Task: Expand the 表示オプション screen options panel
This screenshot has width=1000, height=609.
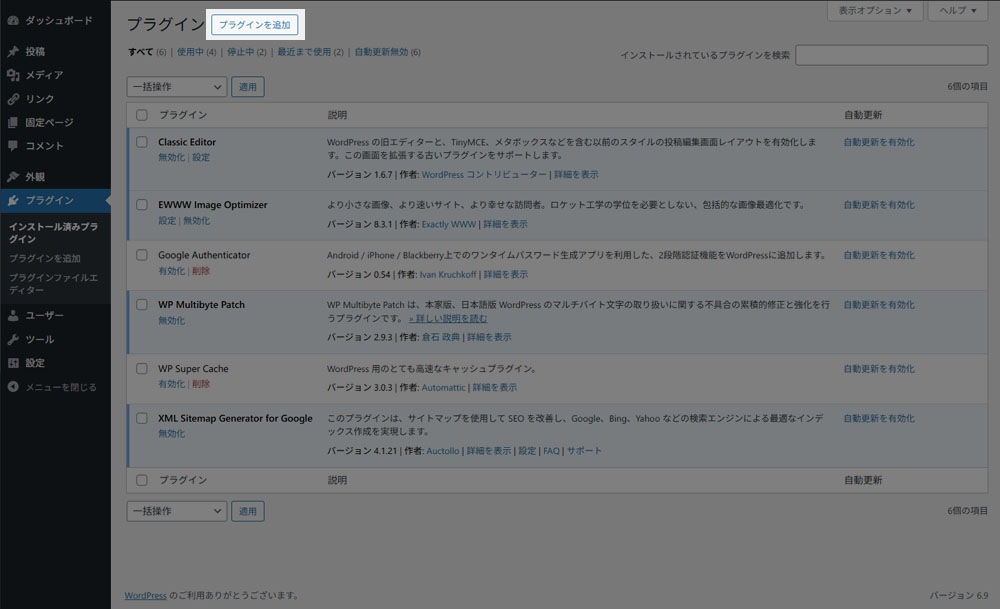Action: (x=874, y=11)
